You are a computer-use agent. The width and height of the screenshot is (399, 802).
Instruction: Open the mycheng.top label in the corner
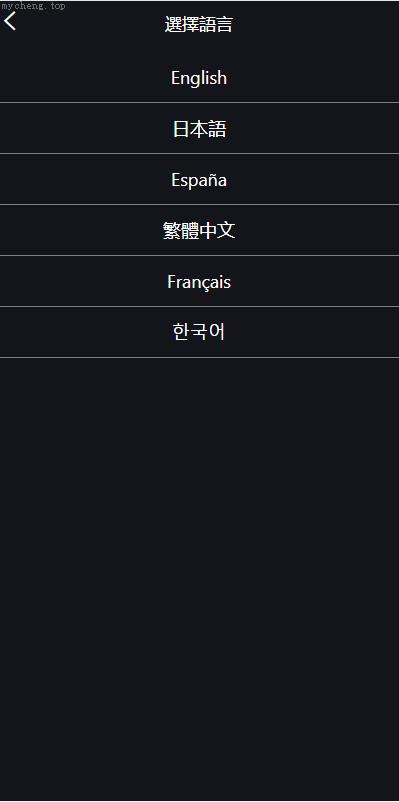point(34,6)
